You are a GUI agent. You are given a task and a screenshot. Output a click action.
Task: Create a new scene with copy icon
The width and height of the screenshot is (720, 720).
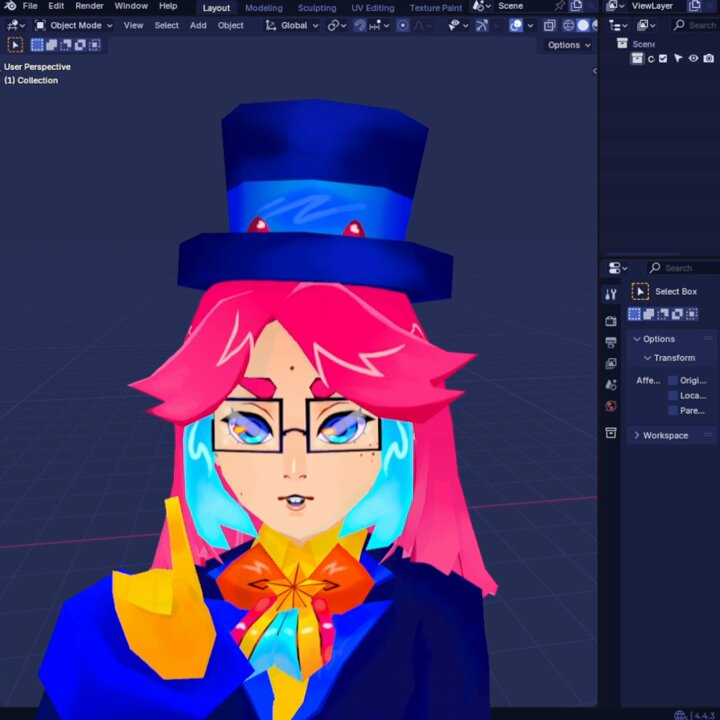pos(576,6)
